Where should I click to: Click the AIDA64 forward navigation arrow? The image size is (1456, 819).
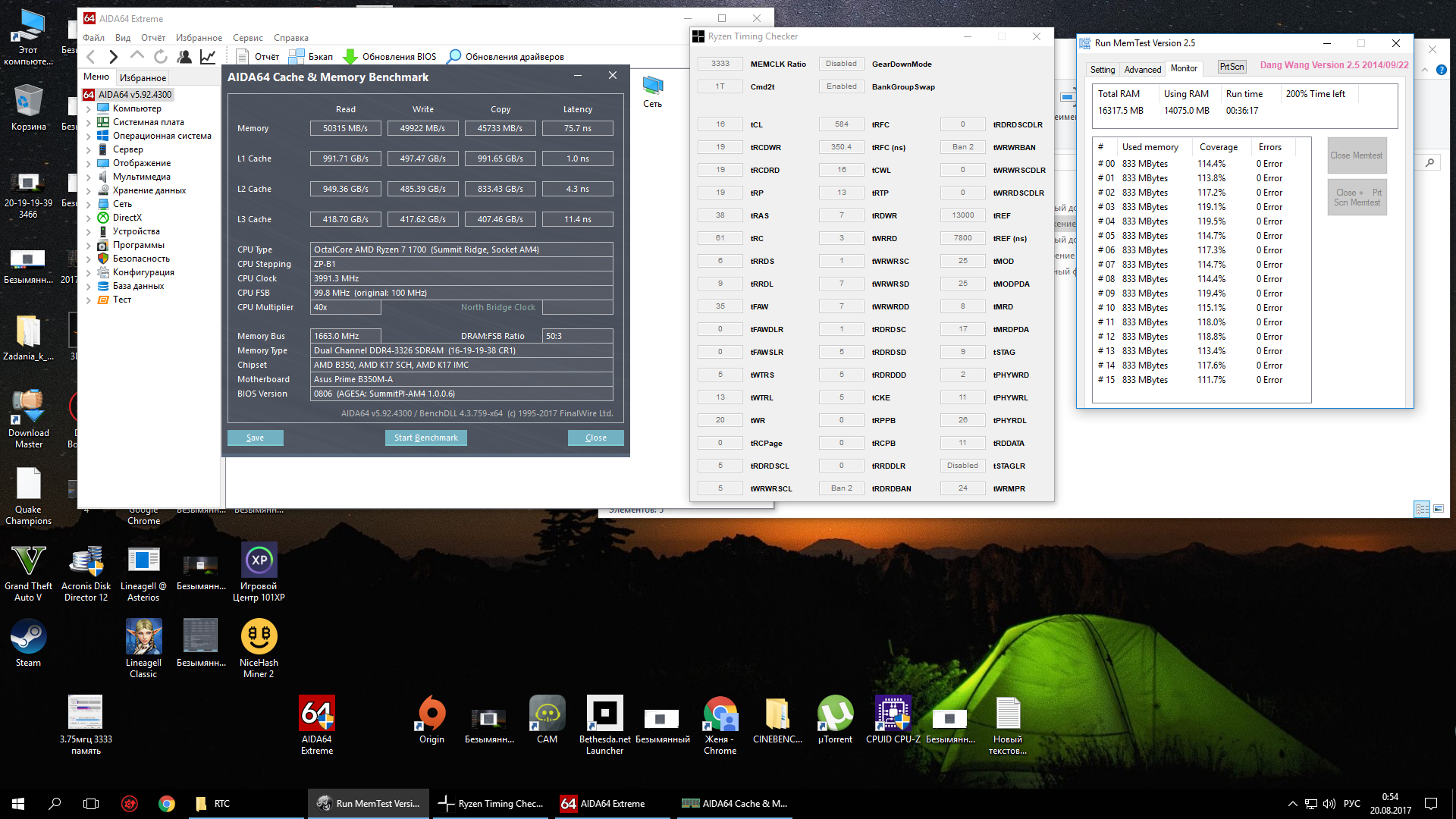(113, 57)
